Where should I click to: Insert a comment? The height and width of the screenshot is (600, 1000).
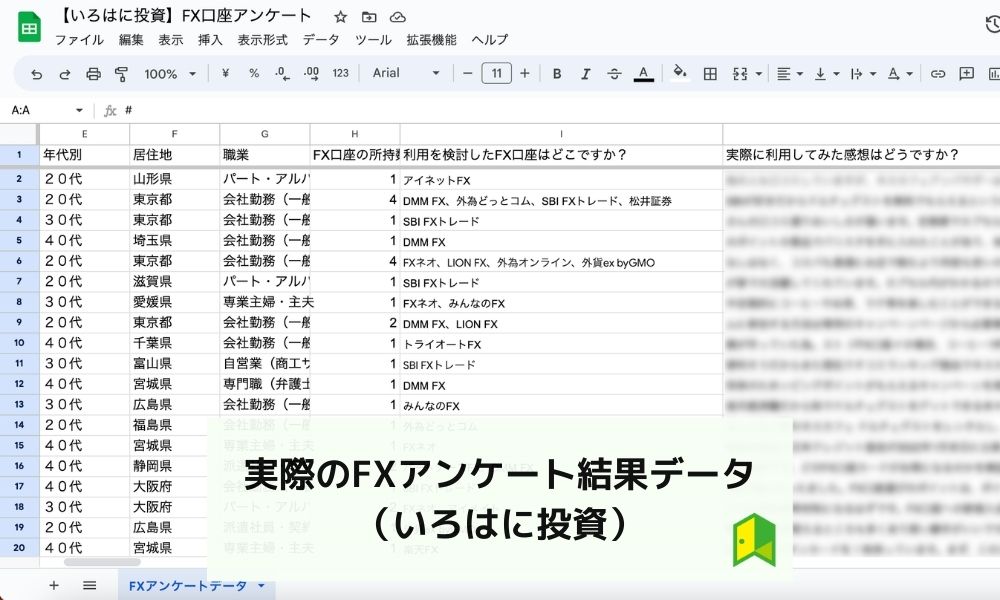click(966, 74)
